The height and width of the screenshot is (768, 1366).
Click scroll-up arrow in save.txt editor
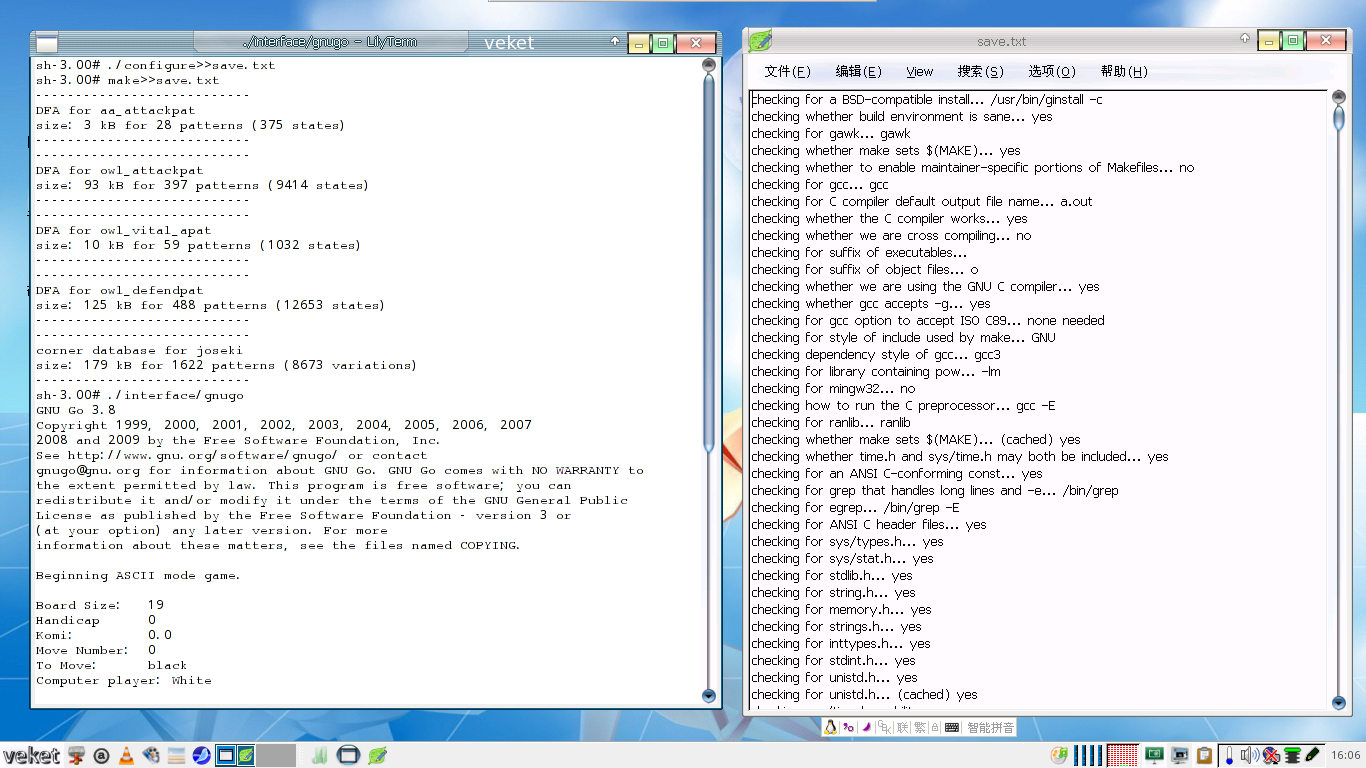pos(1339,97)
